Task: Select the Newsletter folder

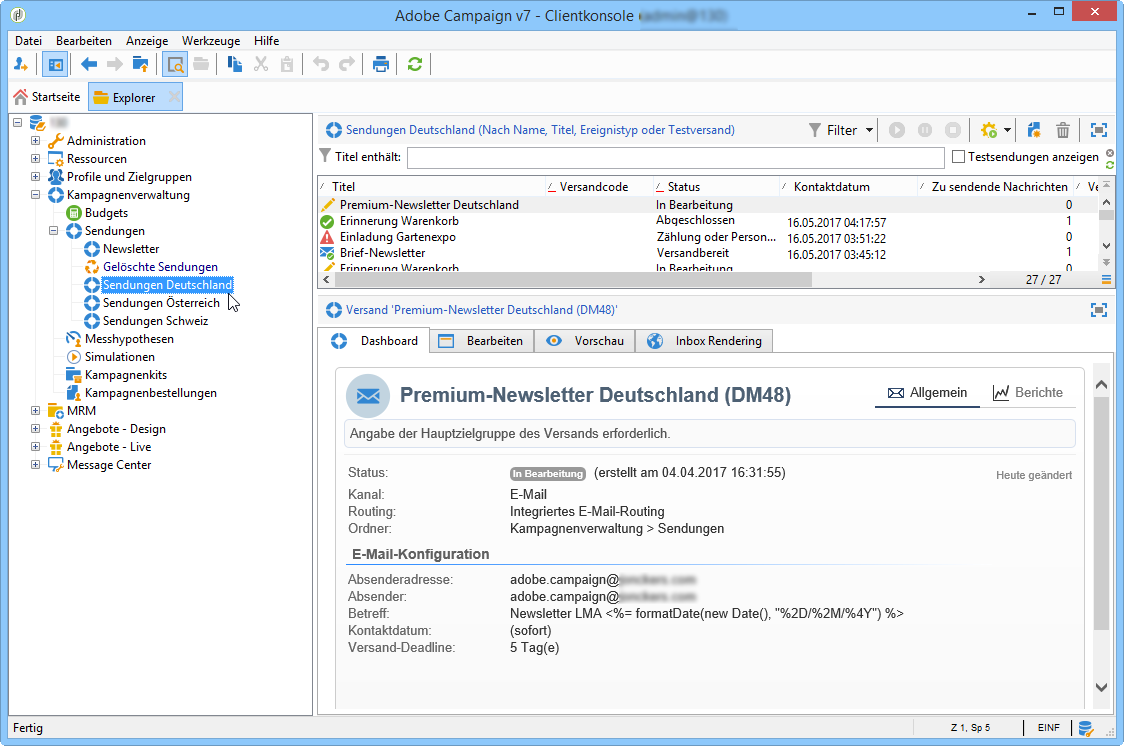Action: point(130,249)
